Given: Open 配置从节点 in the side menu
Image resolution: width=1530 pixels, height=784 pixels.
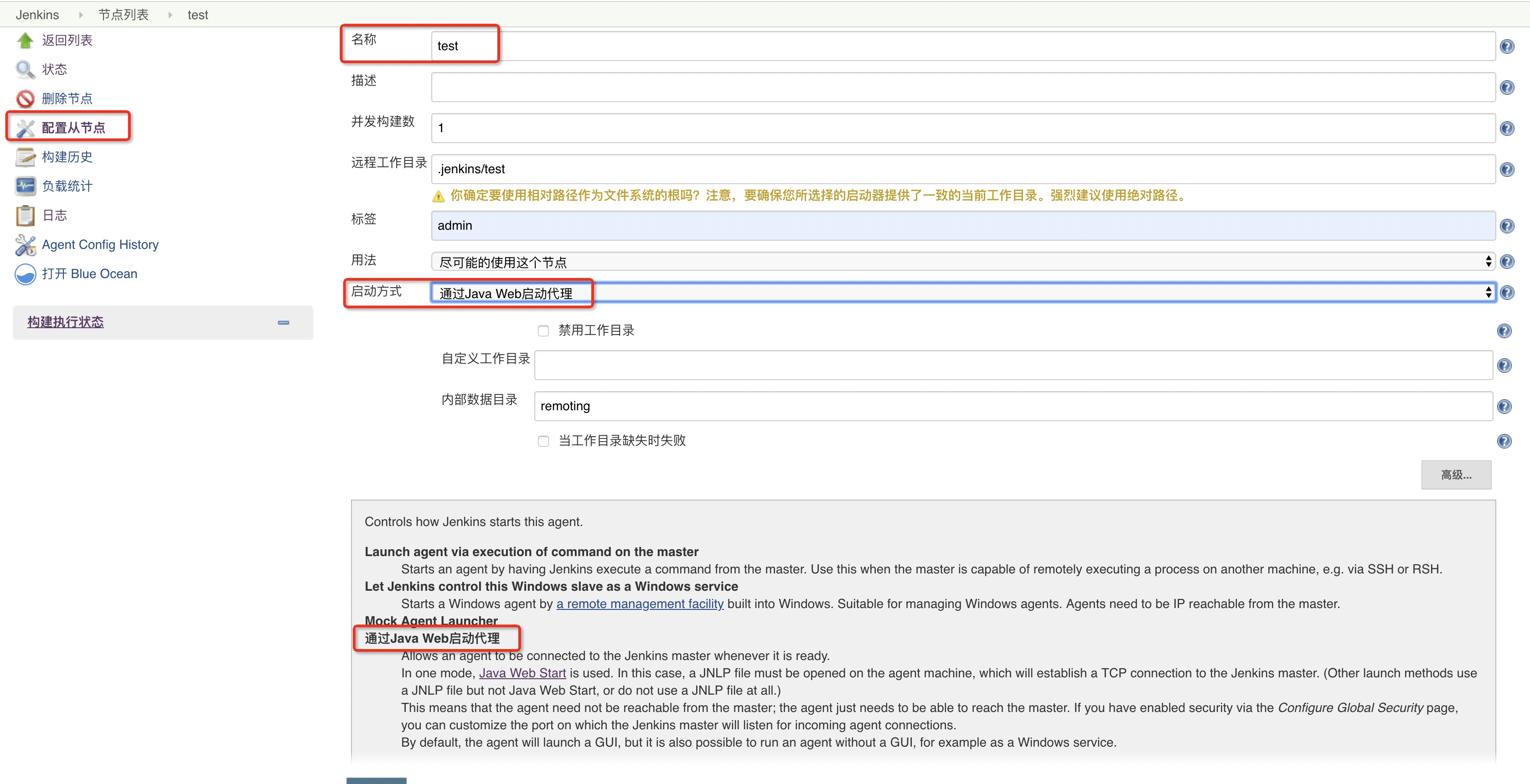Looking at the screenshot, I should (x=73, y=128).
